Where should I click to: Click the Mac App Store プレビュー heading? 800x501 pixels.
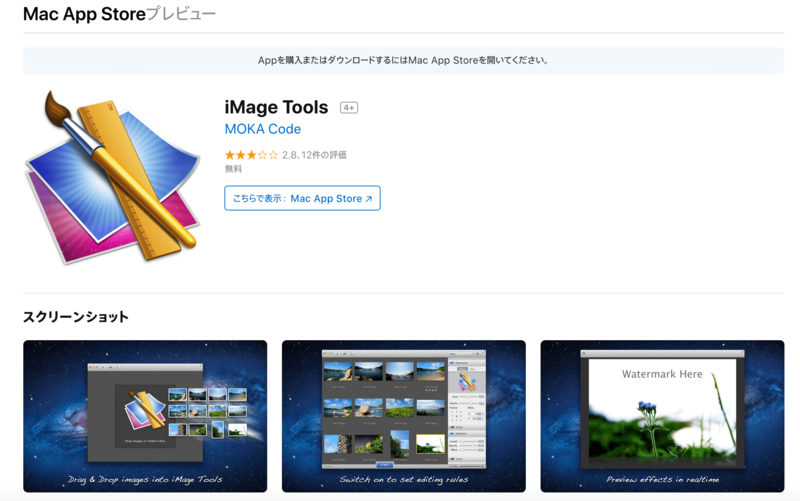click(119, 14)
